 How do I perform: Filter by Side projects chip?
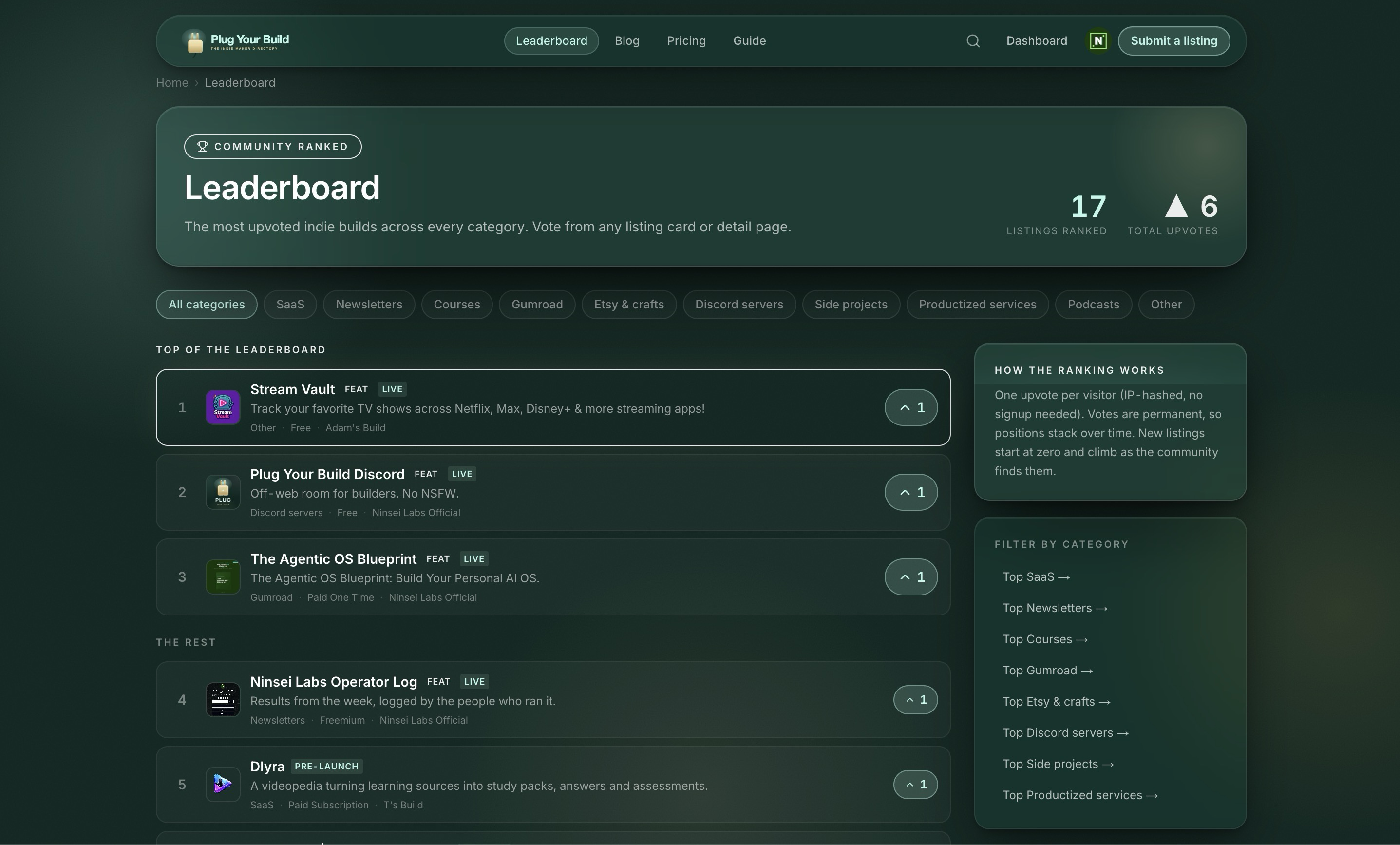coord(851,305)
